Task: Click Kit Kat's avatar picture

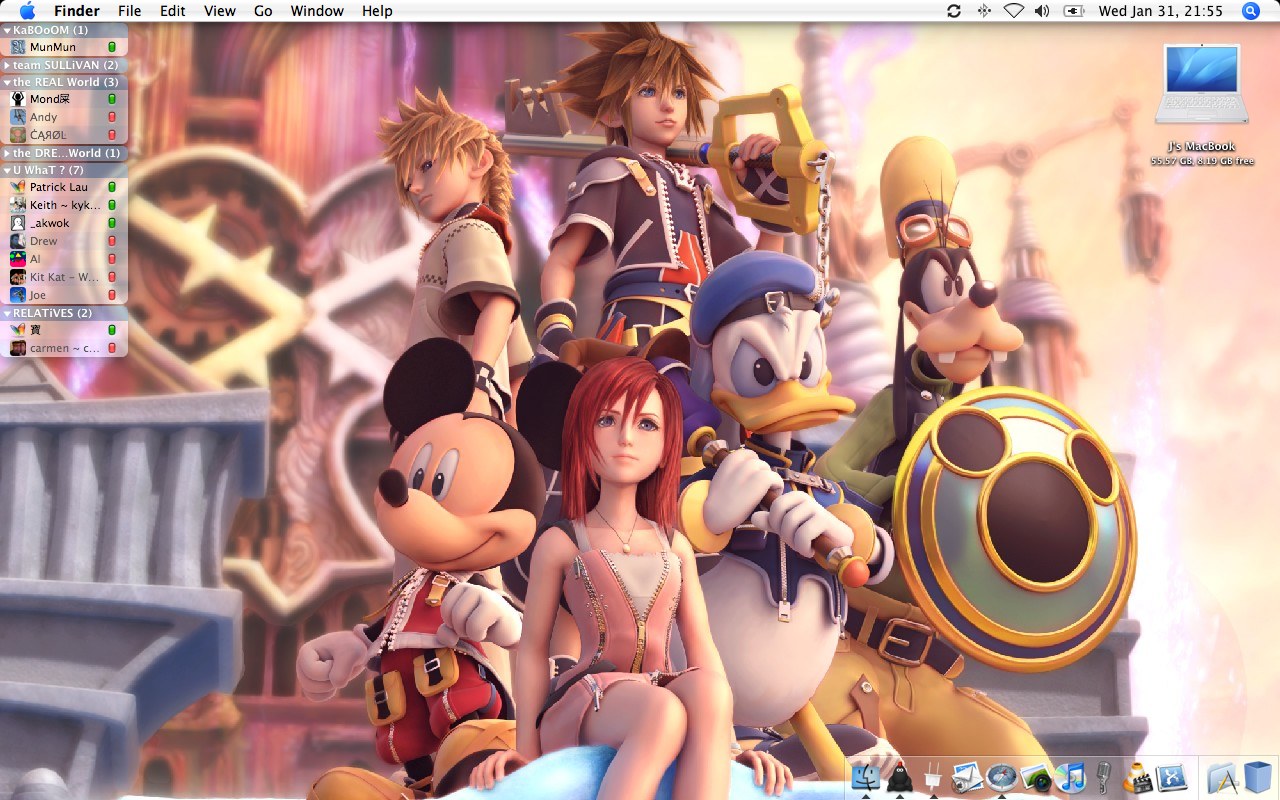Action: pyautogui.click(x=18, y=277)
